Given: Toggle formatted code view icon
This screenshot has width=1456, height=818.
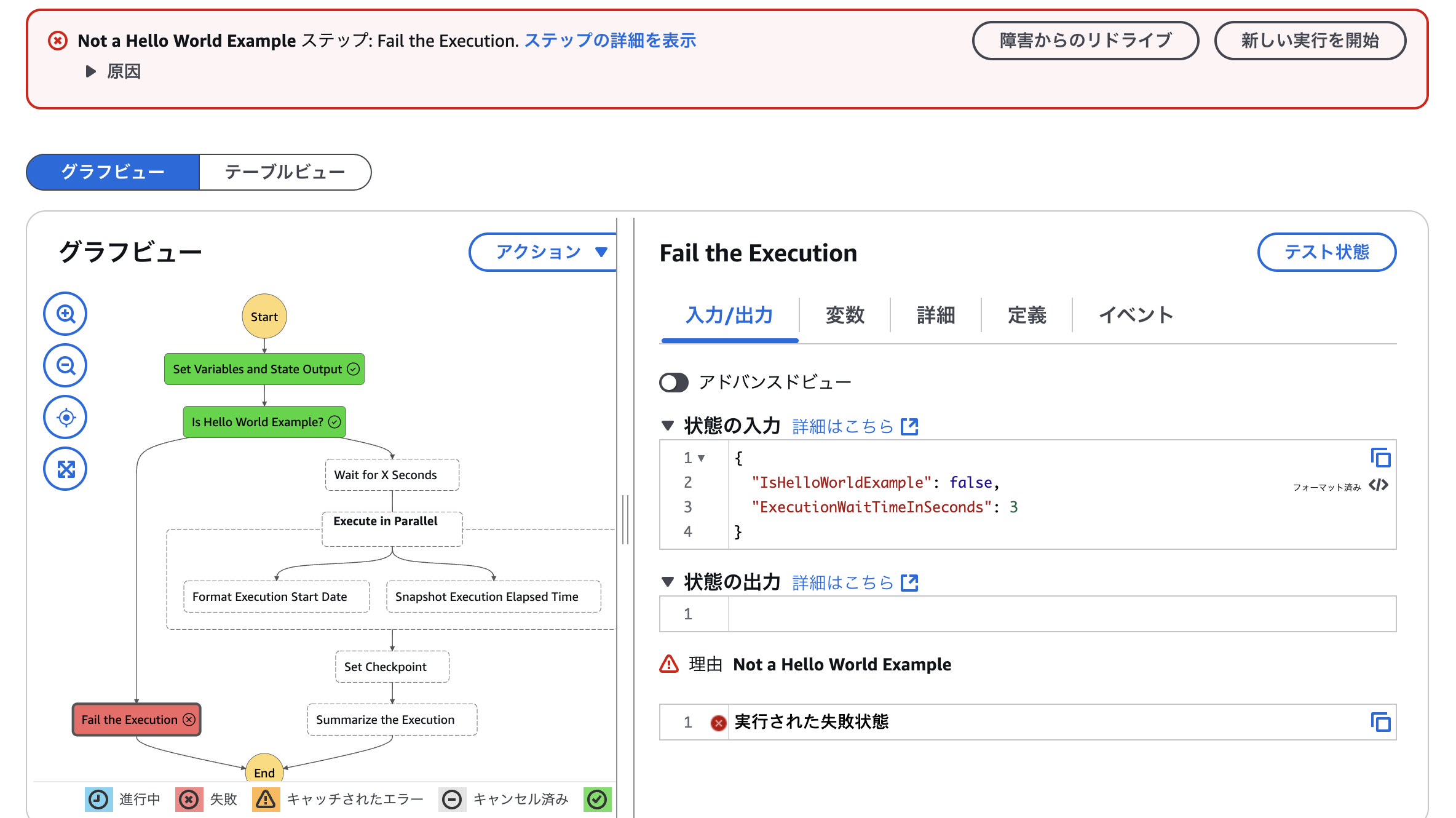Looking at the screenshot, I should tap(1379, 485).
